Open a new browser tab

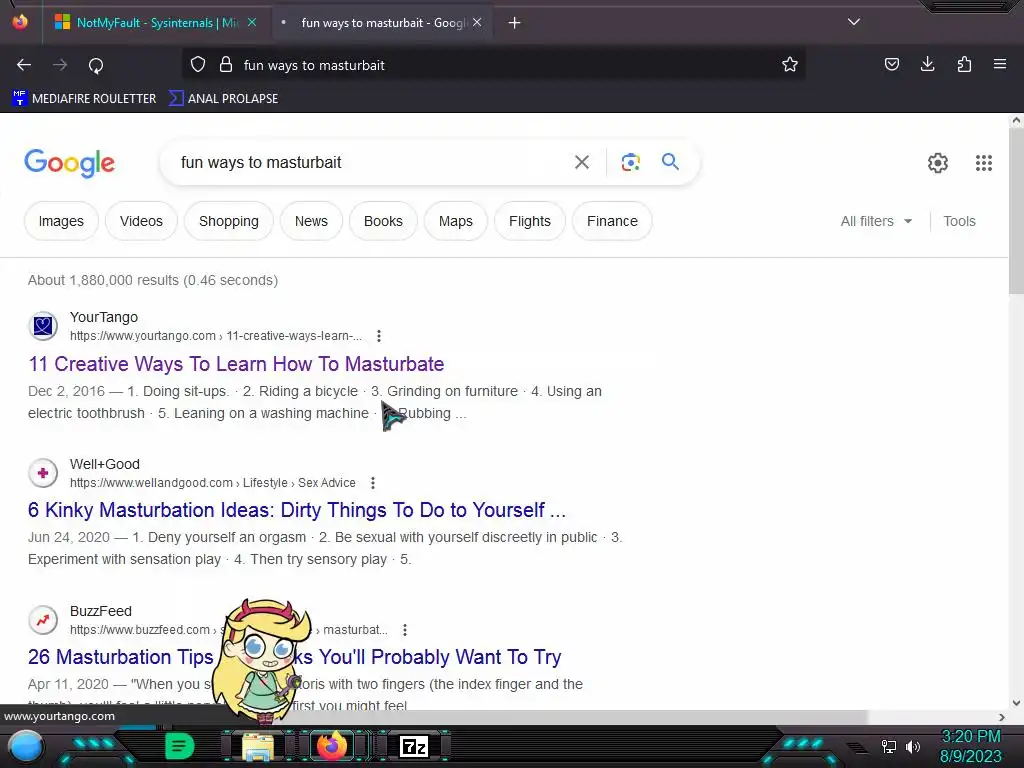(x=515, y=23)
